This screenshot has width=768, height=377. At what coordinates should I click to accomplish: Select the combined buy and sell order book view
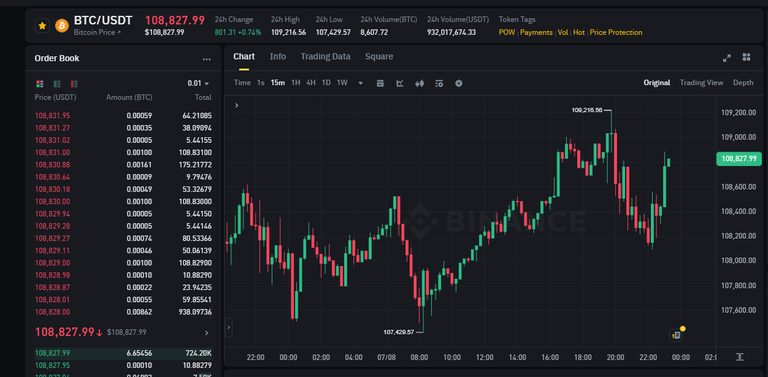pos(40,83)
